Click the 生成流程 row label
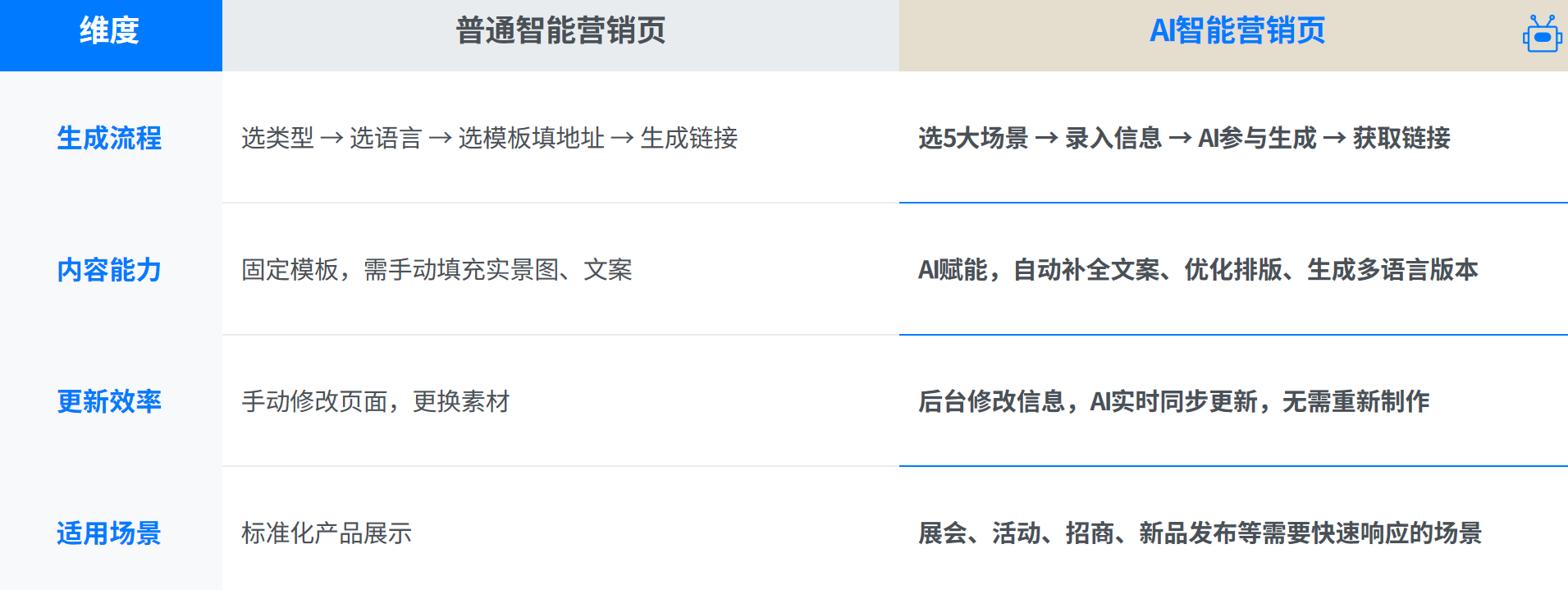The image size is (1568, 590). tap(109, 138)
